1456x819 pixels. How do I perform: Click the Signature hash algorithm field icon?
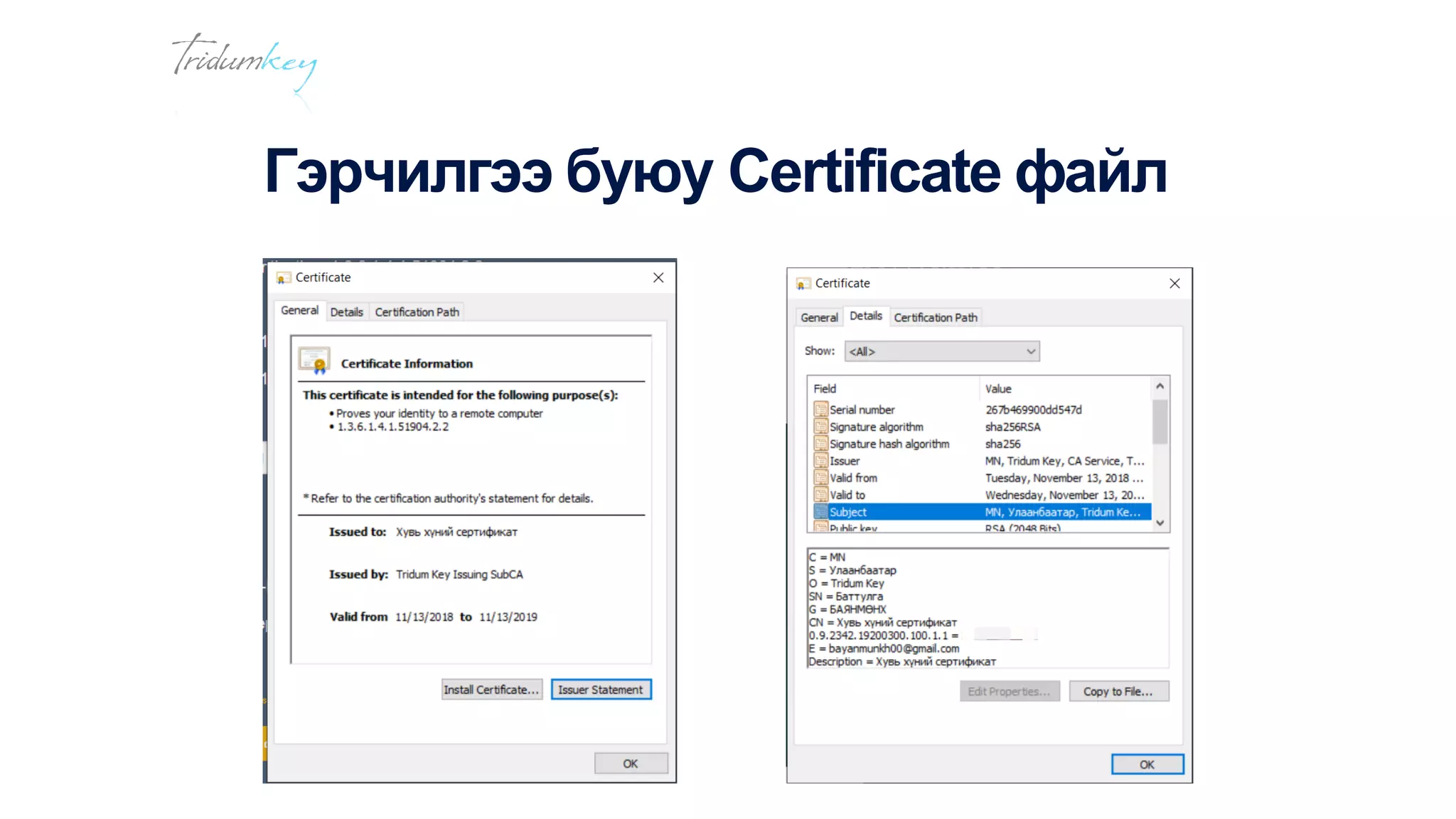pos(820,444)
